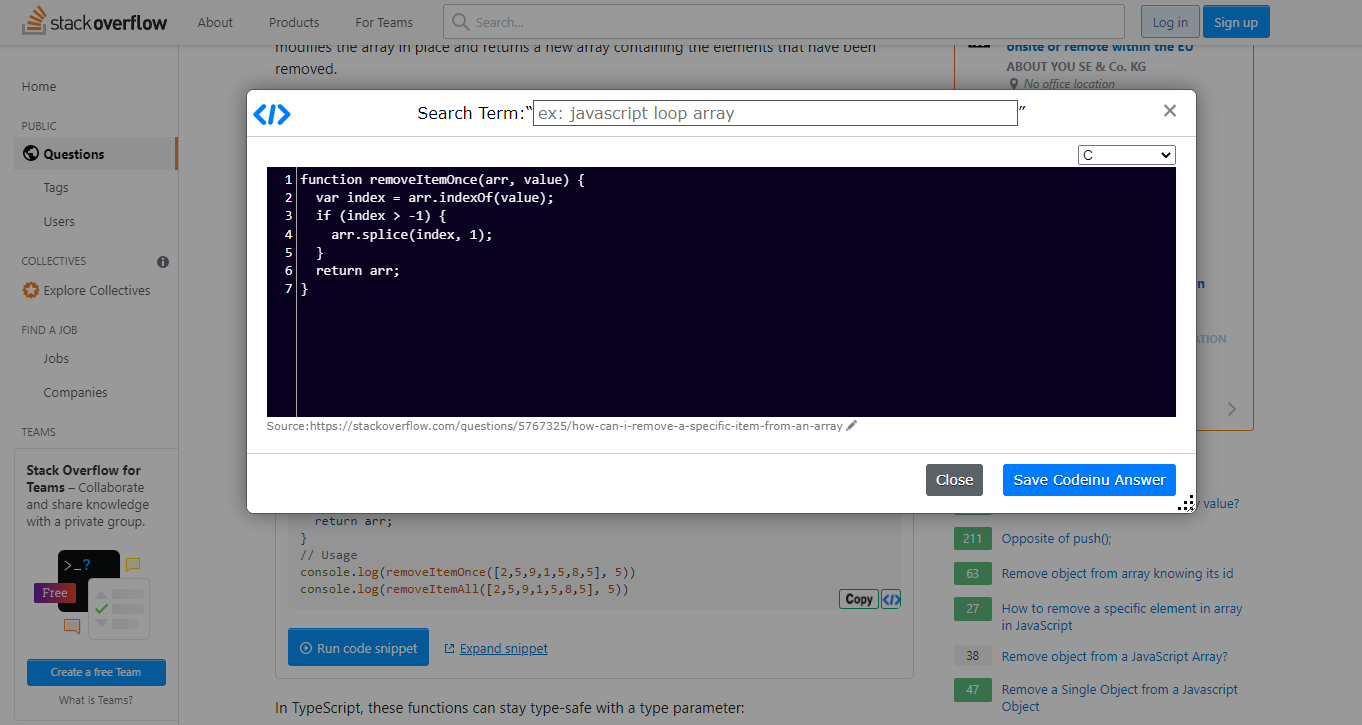Click the Run code snippet button
Viewport: 1362px width, 725px height.
(x=358, y=648)
